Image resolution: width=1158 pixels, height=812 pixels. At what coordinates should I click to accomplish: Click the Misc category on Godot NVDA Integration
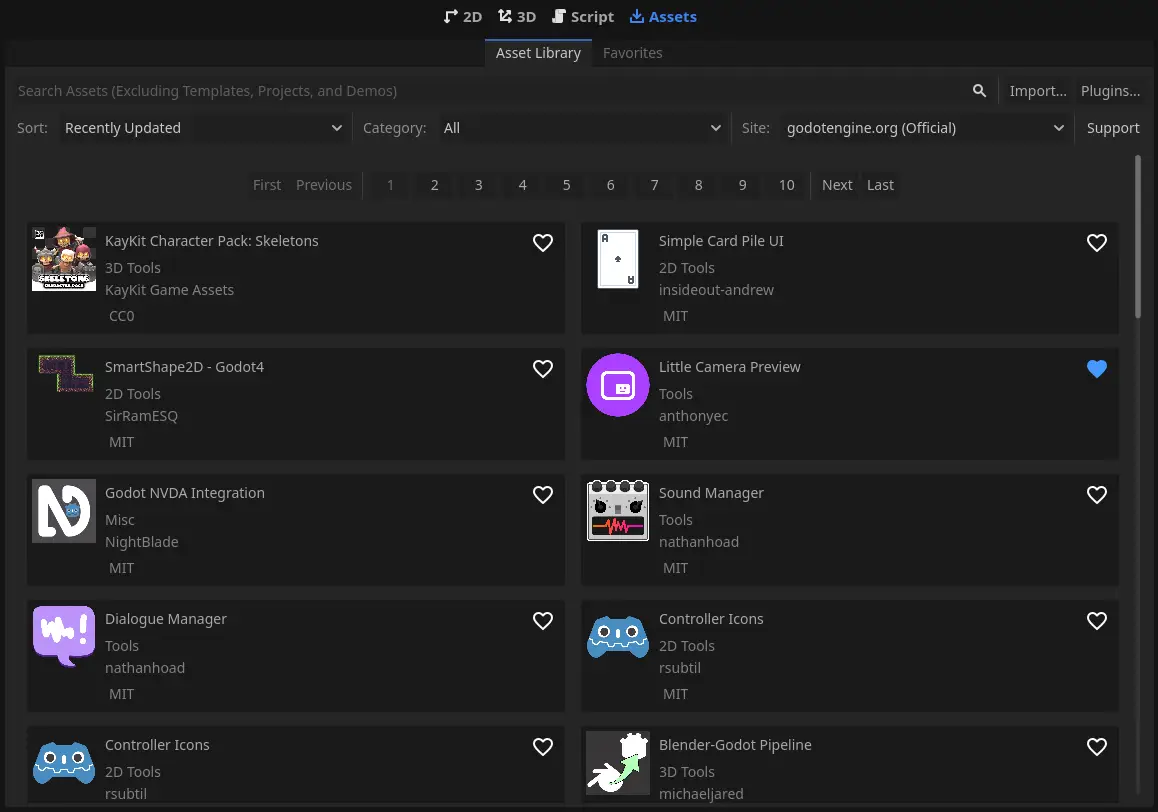pos(120,520)
